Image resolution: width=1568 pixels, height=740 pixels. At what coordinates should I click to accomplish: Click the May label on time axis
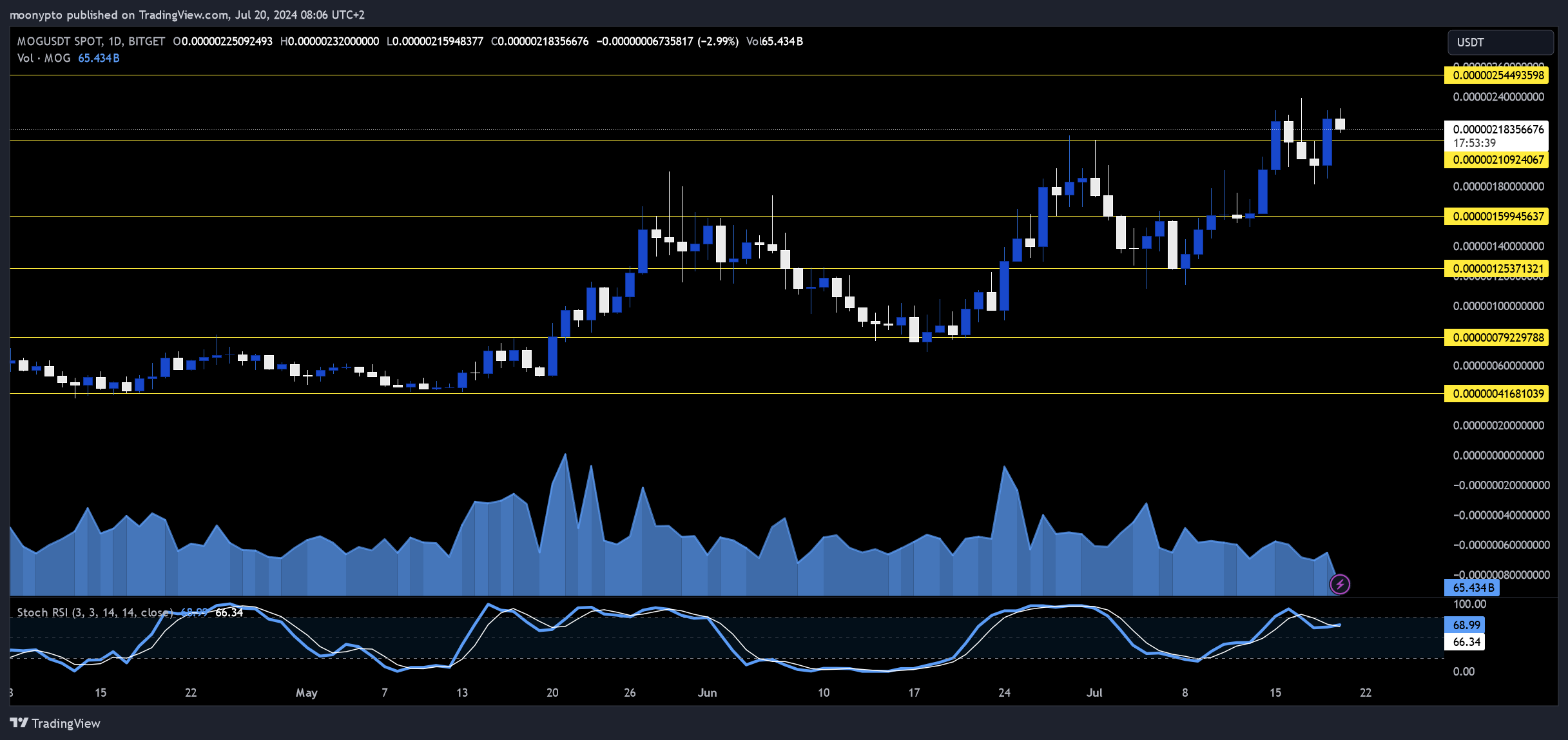point(307,693)
